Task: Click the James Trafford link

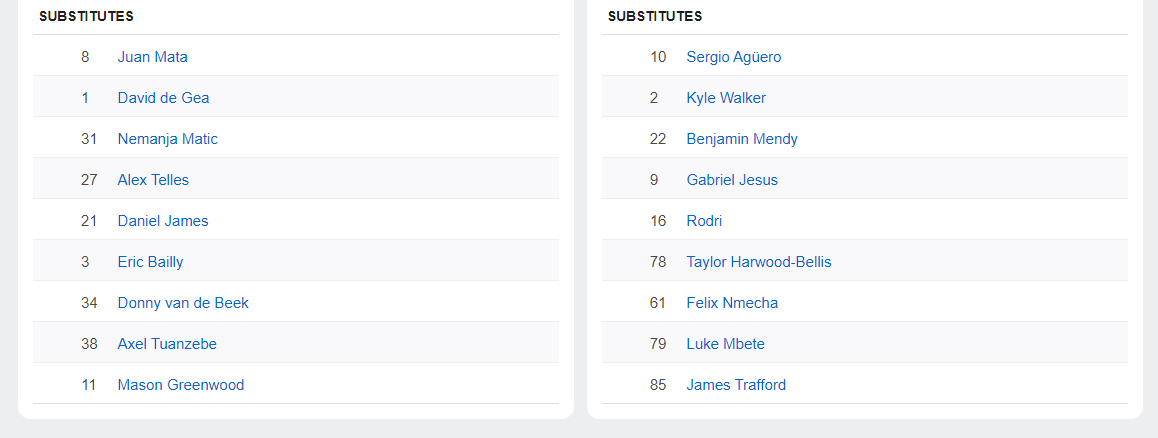Action: 736,385
